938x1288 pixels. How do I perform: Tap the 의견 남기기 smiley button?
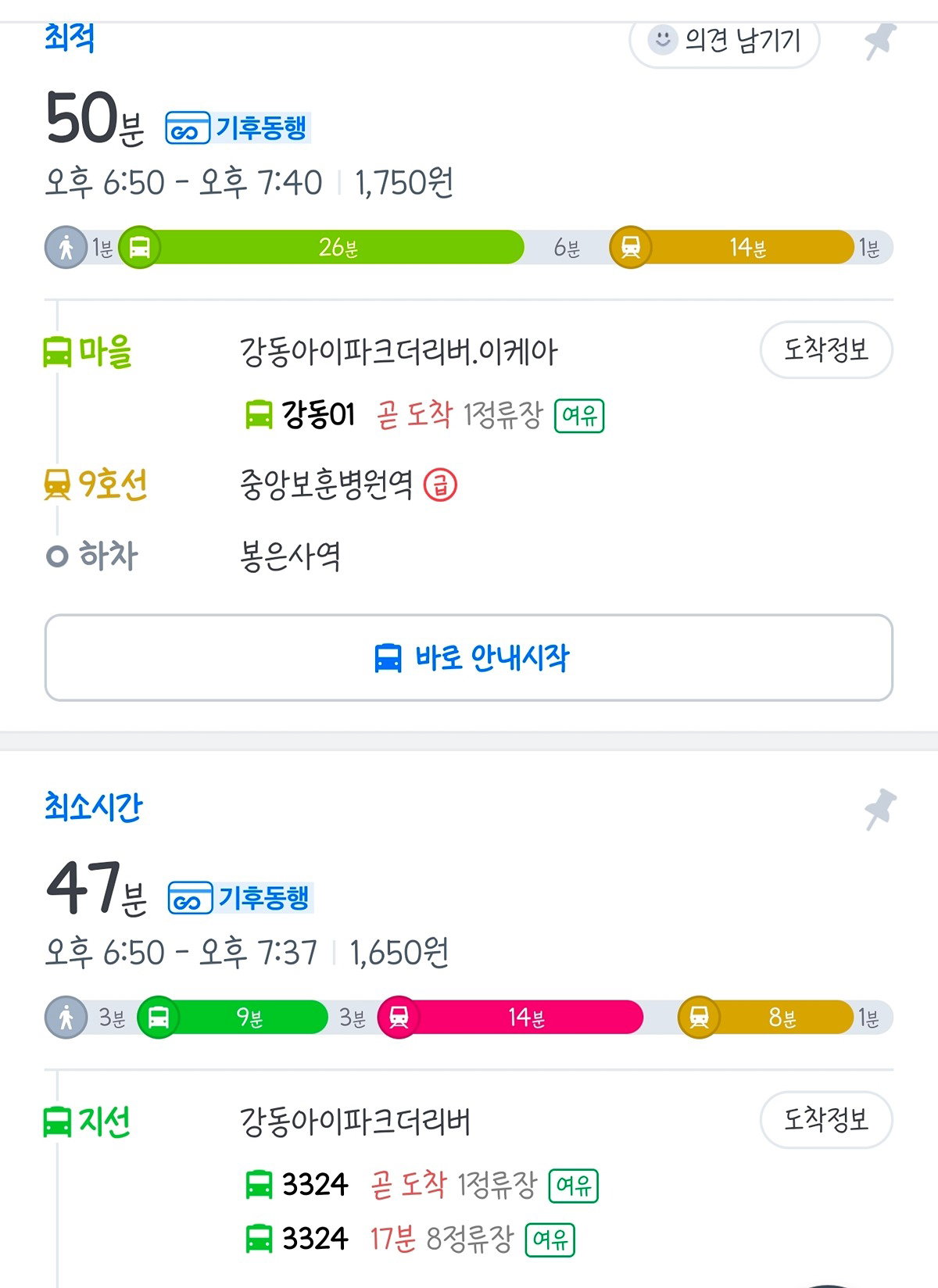click(725, 39)
